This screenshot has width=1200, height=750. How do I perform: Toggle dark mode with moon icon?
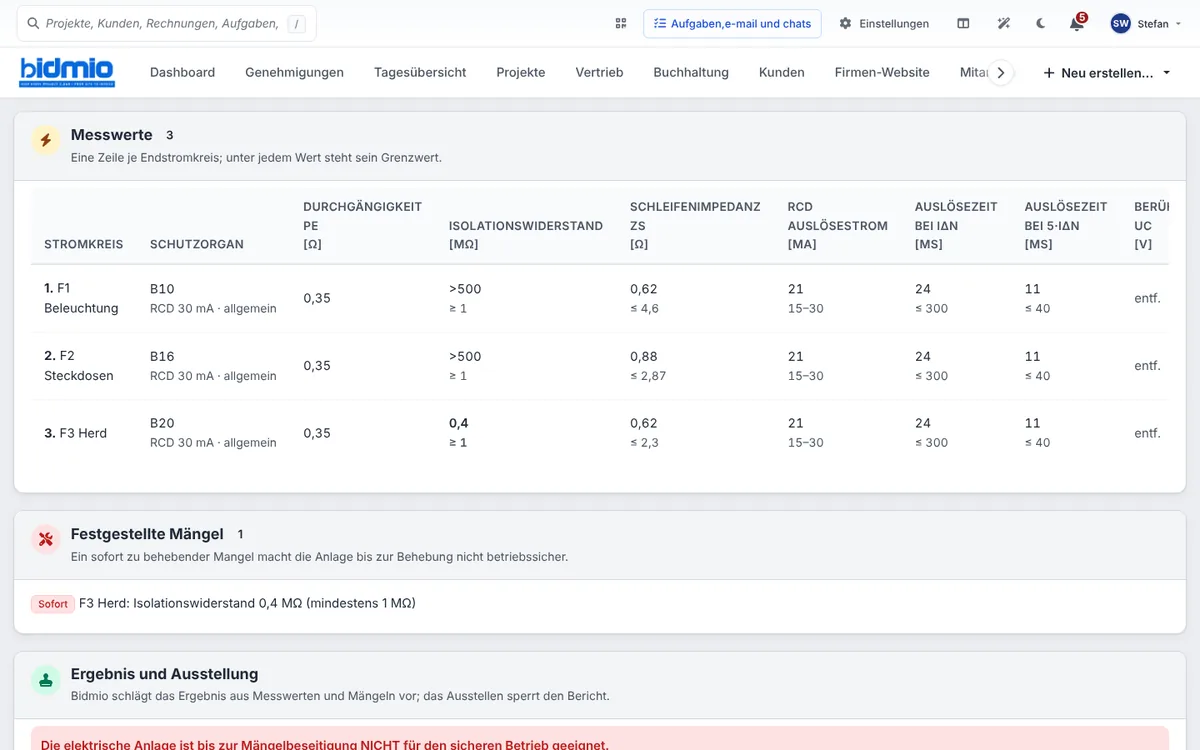coord(1041,23)
